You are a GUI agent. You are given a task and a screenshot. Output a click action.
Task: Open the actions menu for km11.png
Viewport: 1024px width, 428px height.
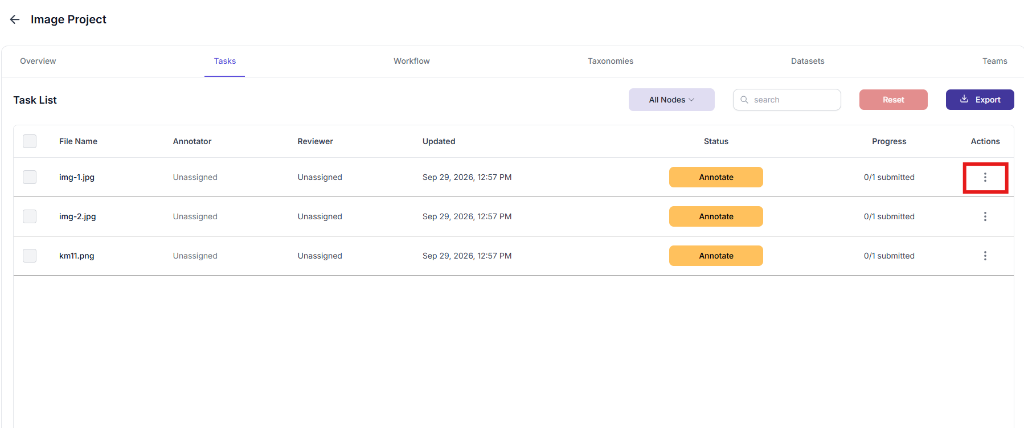click(985, 256)
